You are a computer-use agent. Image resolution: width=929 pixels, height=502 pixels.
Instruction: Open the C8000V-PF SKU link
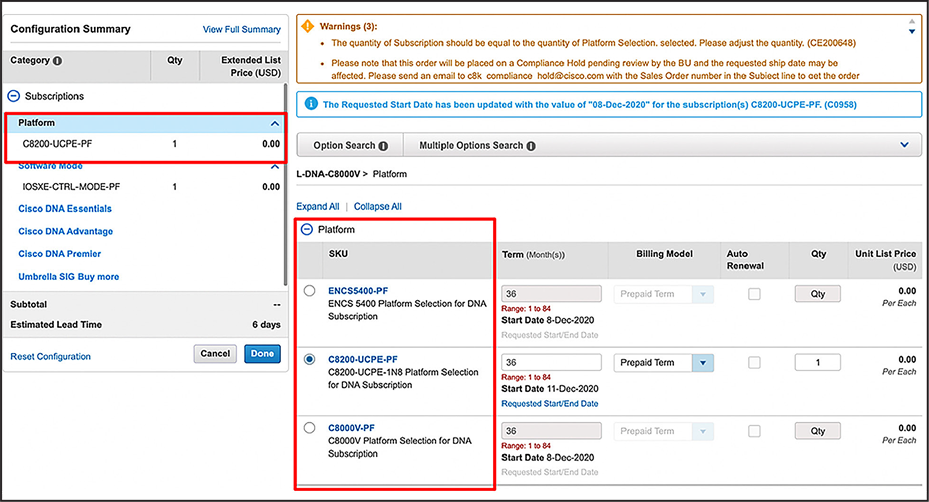(351, 428)
